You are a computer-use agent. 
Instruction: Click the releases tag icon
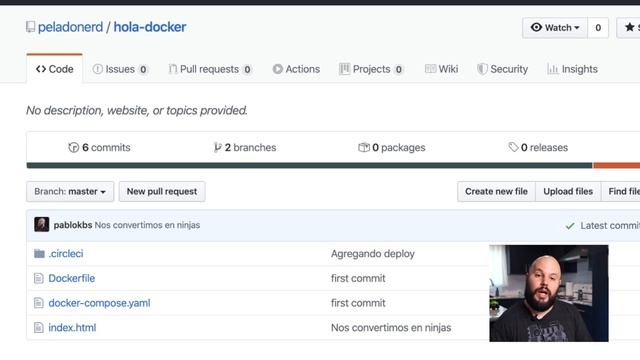coord(513,147)
